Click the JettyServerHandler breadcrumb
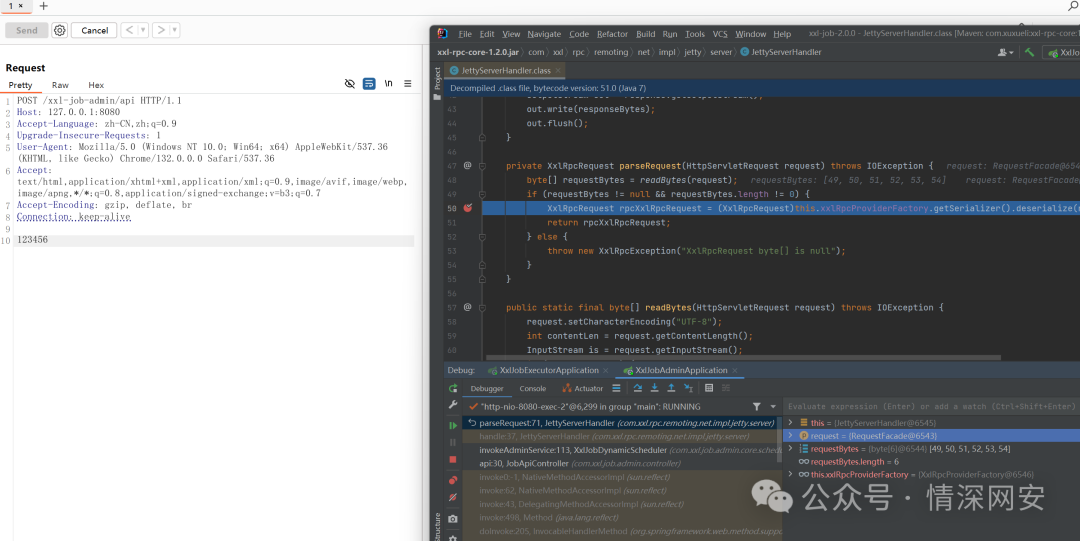Screen dimensions: 1080x541 [x=781, y=52]
